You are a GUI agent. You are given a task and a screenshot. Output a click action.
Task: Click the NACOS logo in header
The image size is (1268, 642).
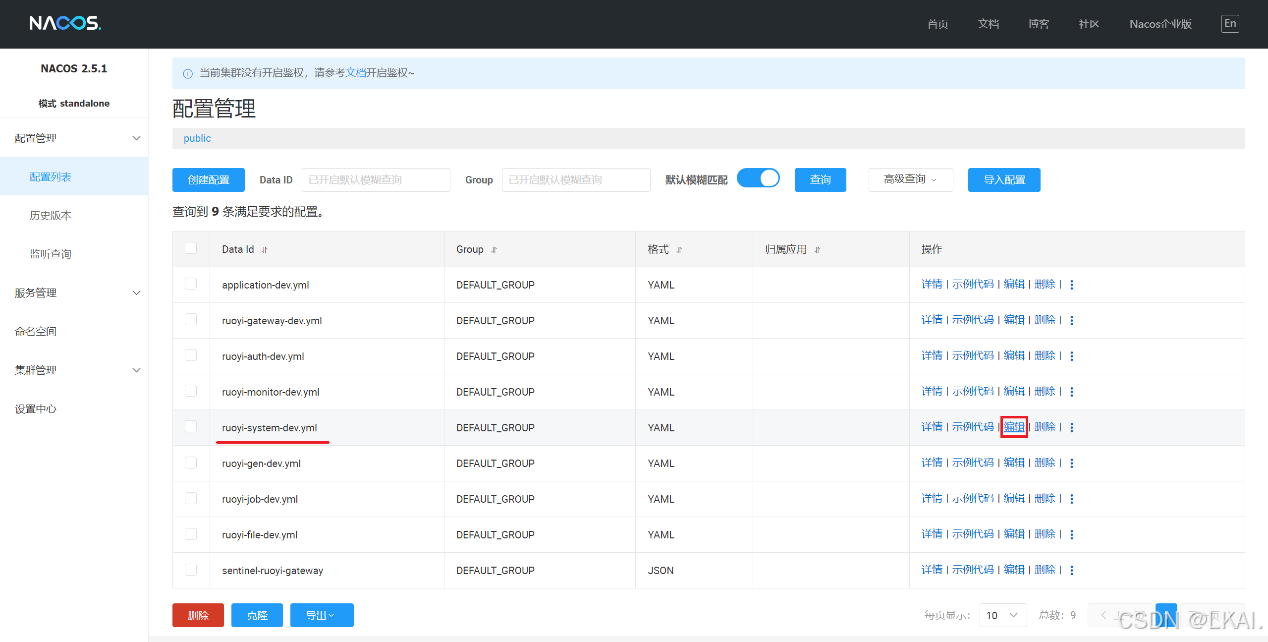click(x=64, y=23)
